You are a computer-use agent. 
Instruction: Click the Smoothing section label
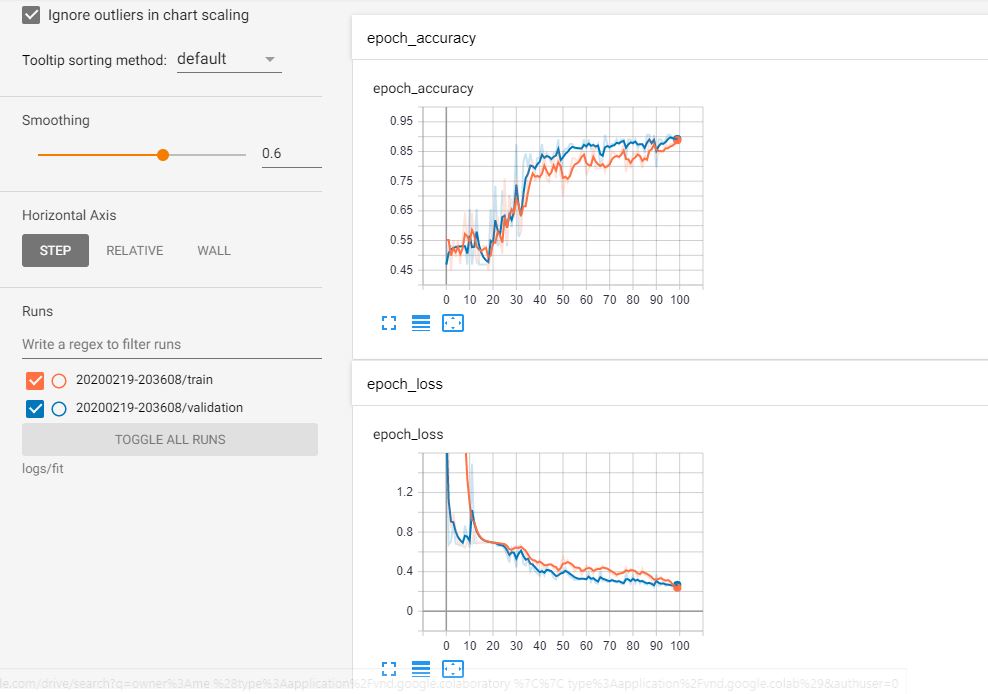click(x=55, y=120)
